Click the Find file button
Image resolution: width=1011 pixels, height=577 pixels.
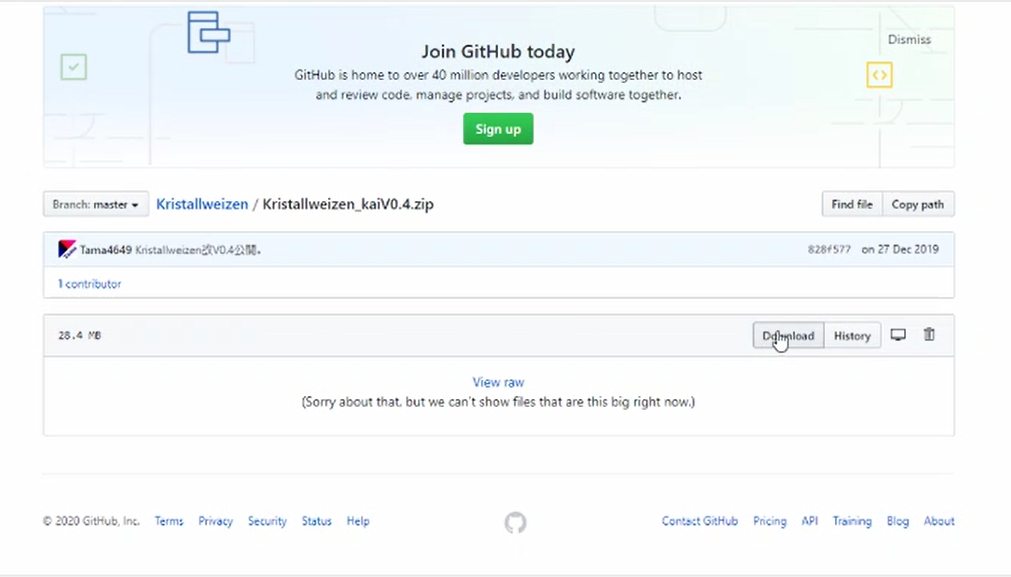(x=852, y=204)
